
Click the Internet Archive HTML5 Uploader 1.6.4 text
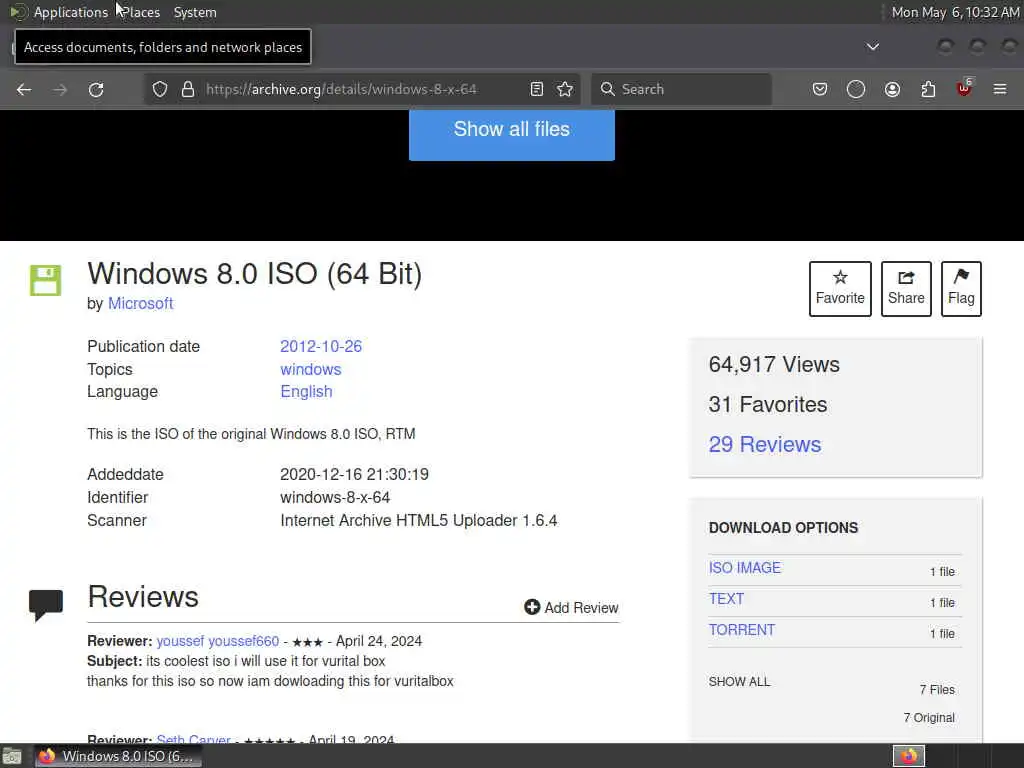point(419,520)
